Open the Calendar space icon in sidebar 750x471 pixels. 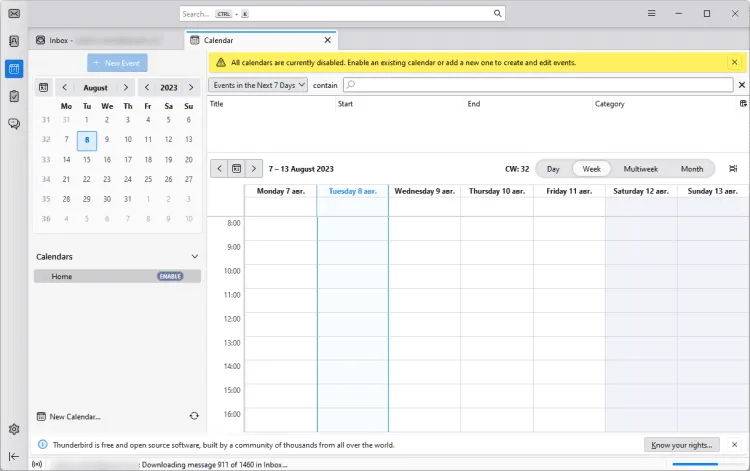point(14,69)
